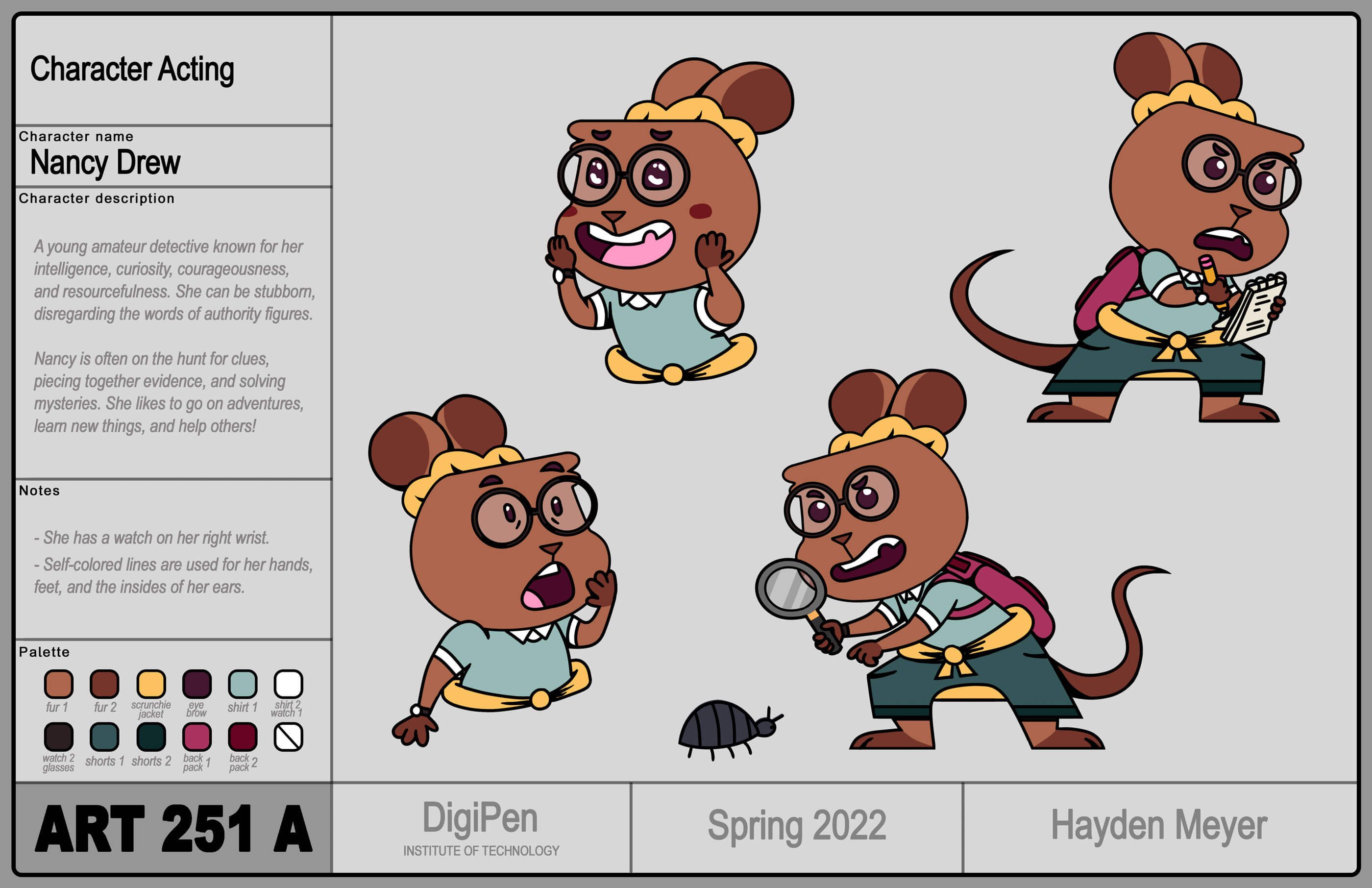The height and width of the screenshot is (888, 1372).
Task: Click the "fur 1" palette label
Action: 57,708
